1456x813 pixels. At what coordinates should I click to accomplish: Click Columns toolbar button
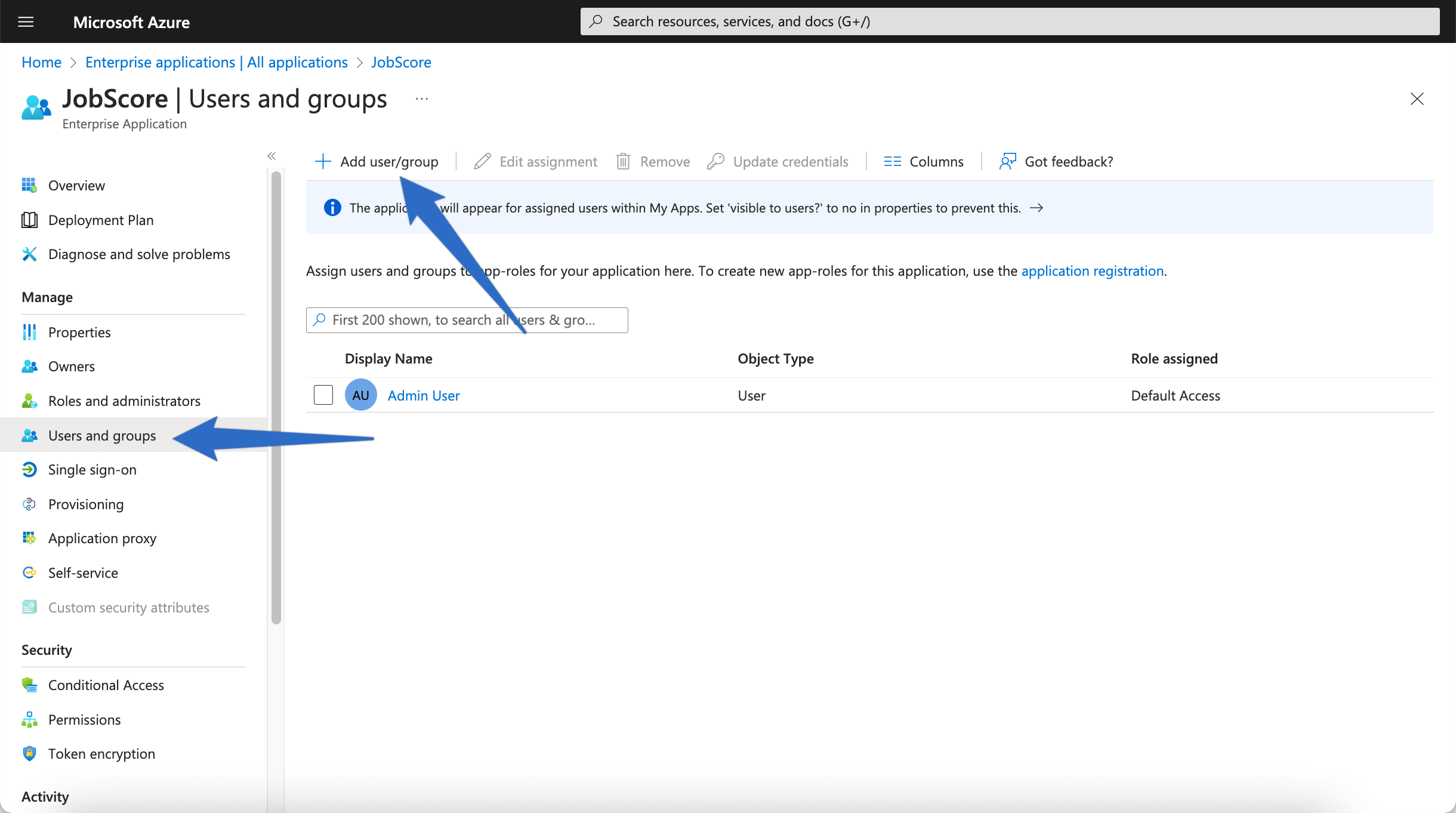click(924, 162)
